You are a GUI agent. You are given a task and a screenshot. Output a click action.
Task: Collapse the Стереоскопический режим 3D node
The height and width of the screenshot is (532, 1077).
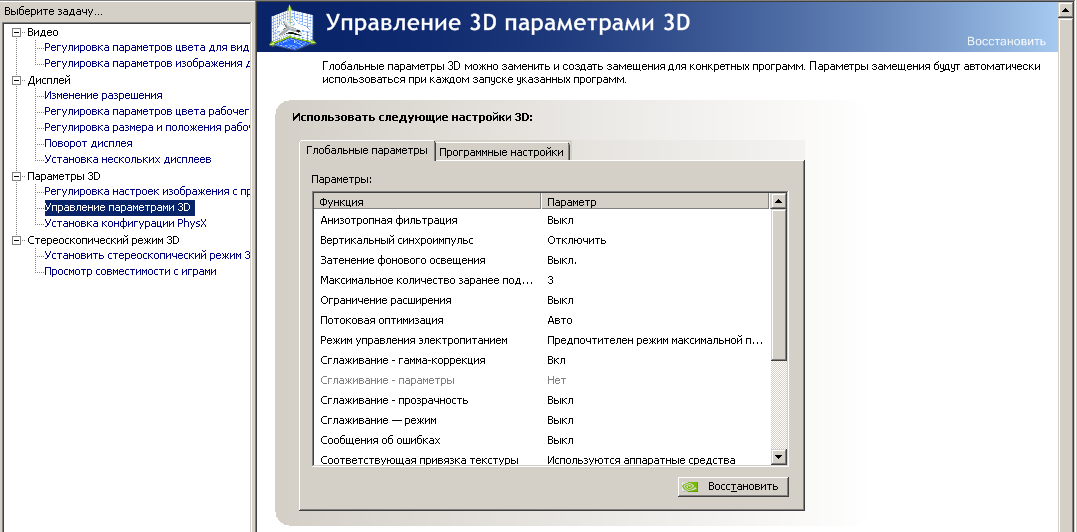click(x=17, y=240)
